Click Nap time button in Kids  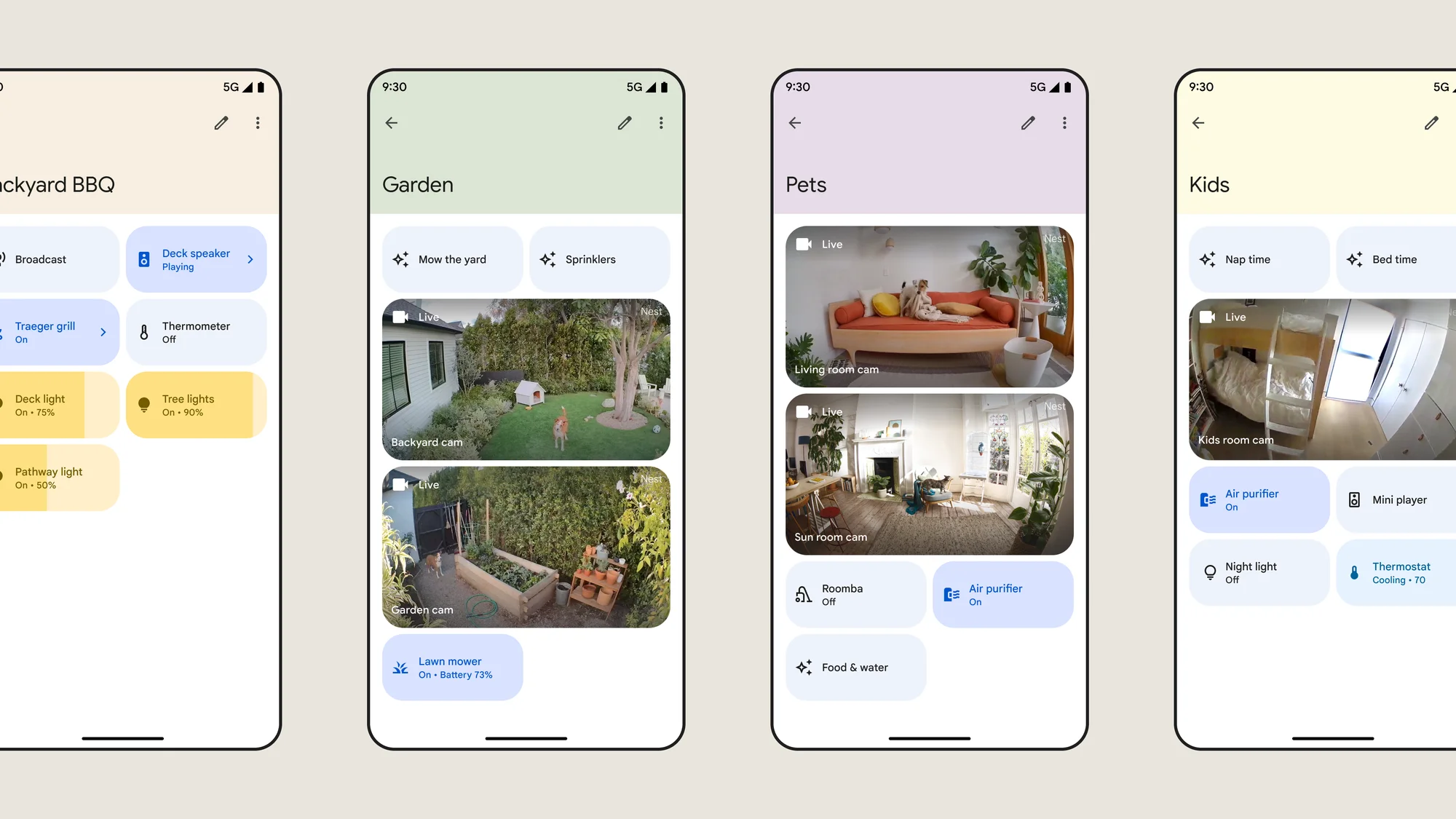coord(1259,259)
